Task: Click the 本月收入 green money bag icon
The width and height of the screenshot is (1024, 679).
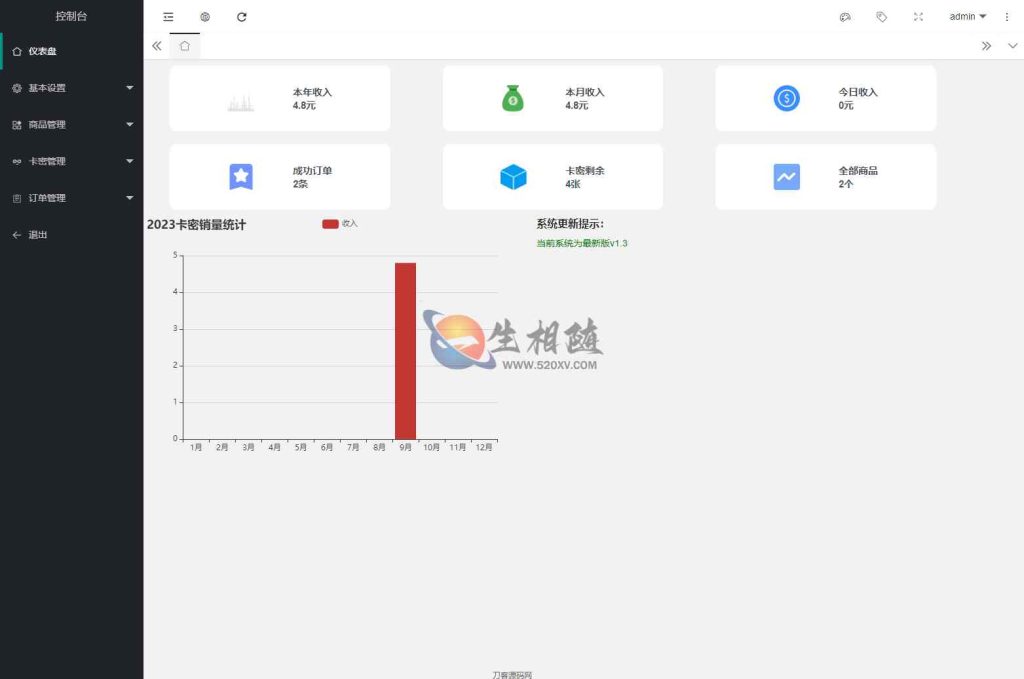Action: coord(513,97)
